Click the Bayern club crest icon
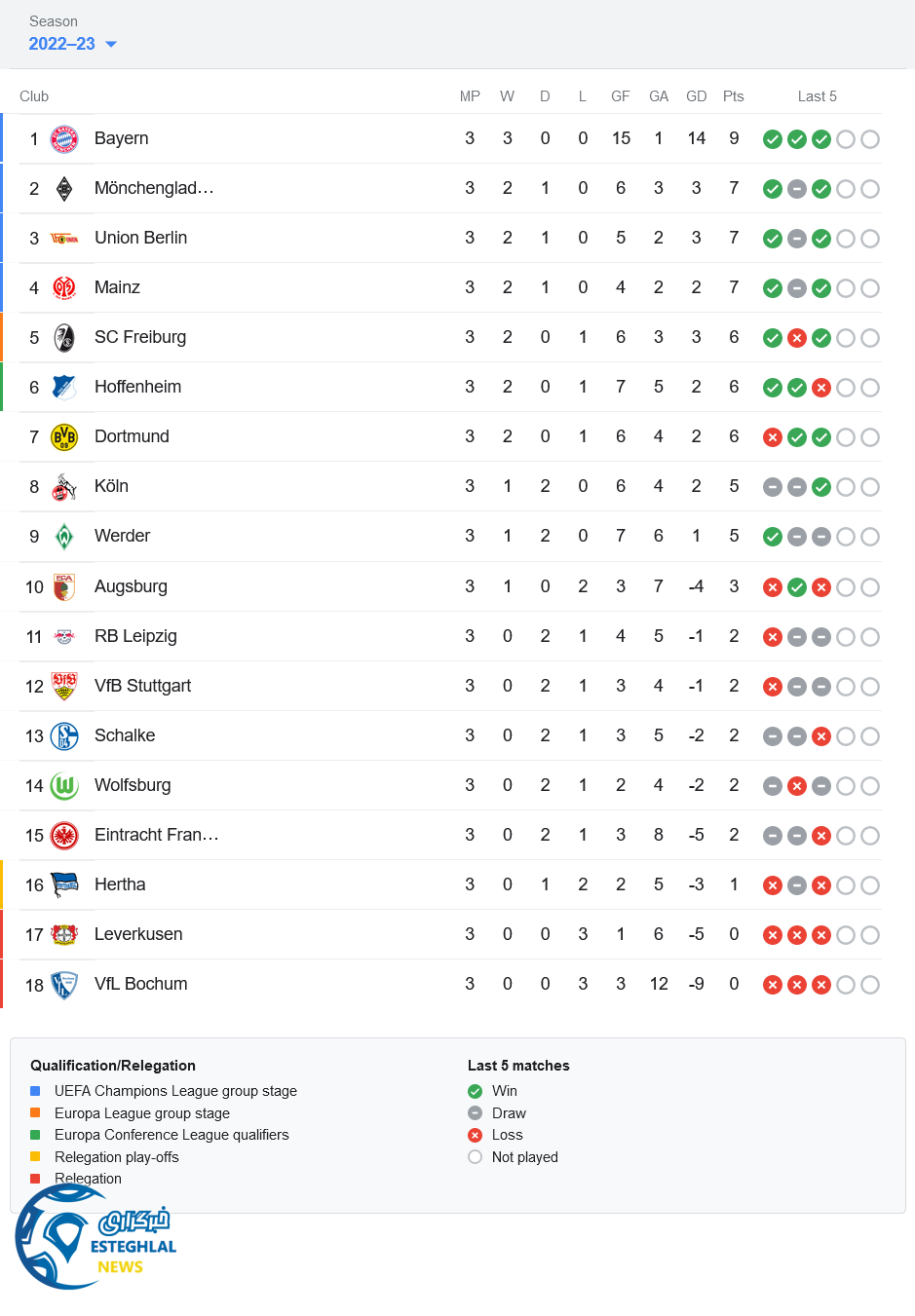915x1316 pixels. [64, 138]
